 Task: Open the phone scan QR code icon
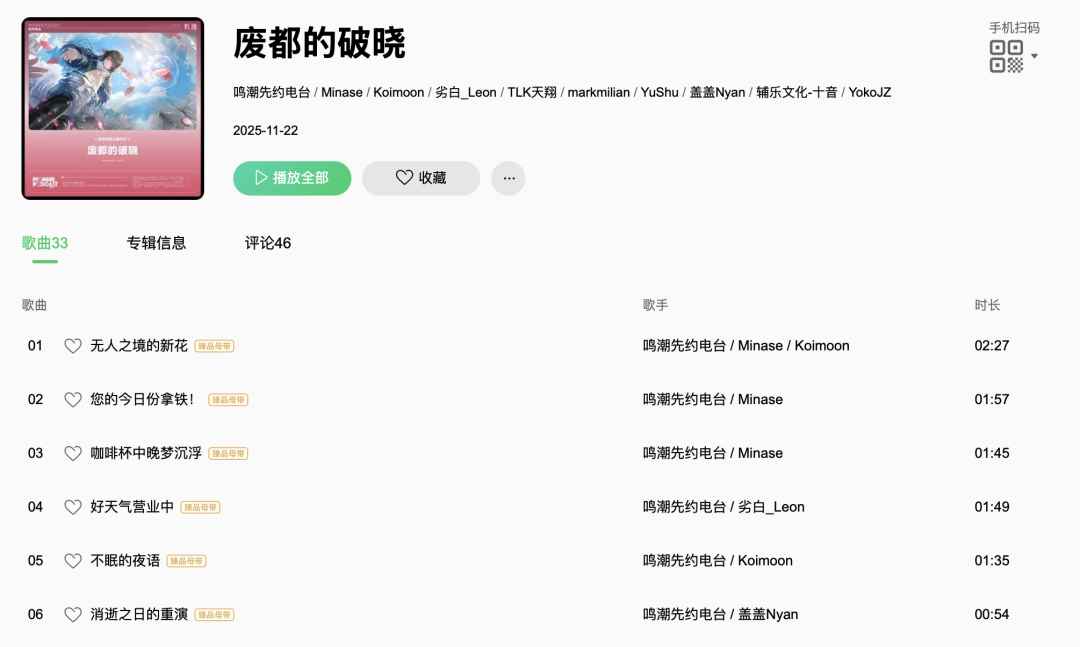pyautogui.click(x=1006, y=57)
